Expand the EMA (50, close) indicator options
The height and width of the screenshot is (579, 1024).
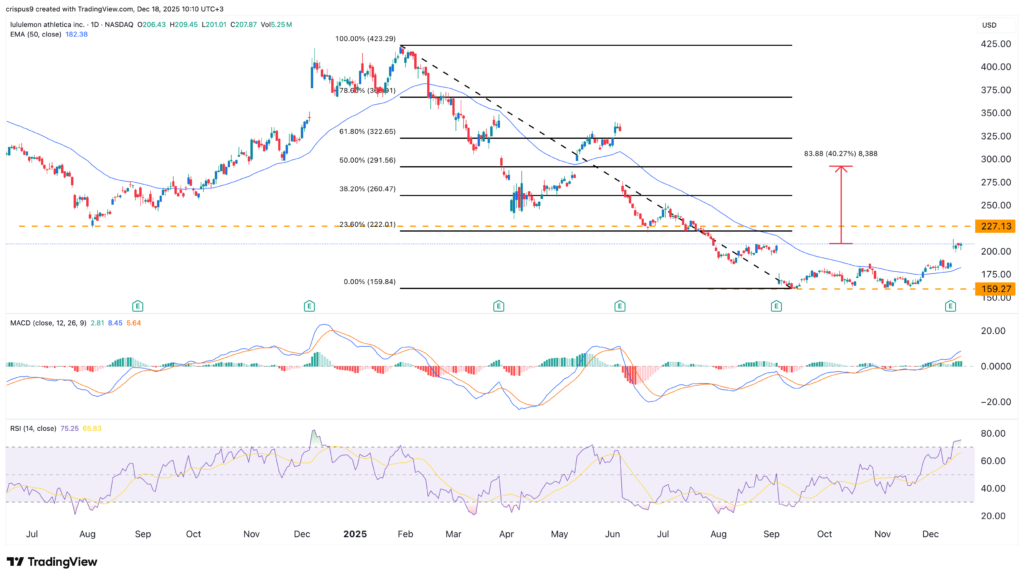point(35,32)
